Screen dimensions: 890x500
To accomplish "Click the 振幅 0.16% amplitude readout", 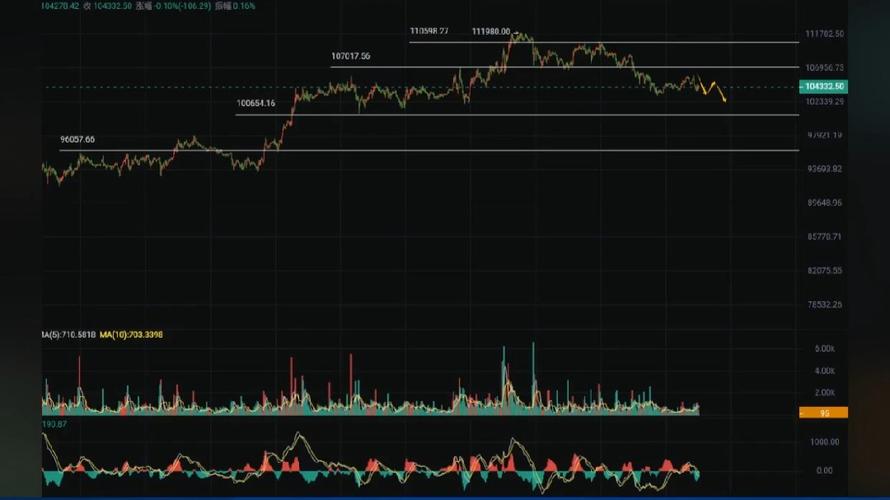I will click(235, 6).
